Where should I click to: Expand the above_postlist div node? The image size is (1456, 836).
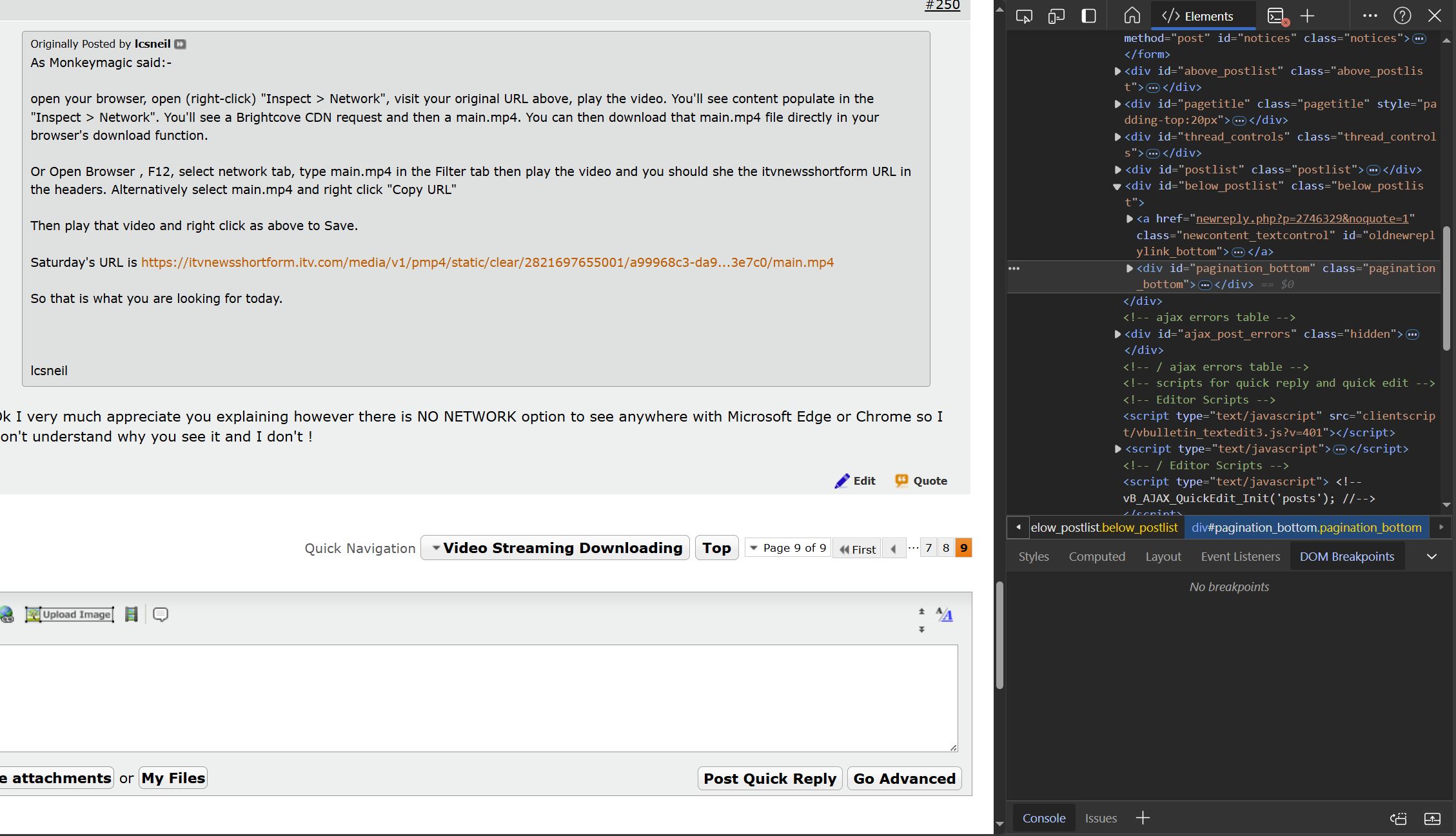pyautogui.click(x=1117, y=71)
